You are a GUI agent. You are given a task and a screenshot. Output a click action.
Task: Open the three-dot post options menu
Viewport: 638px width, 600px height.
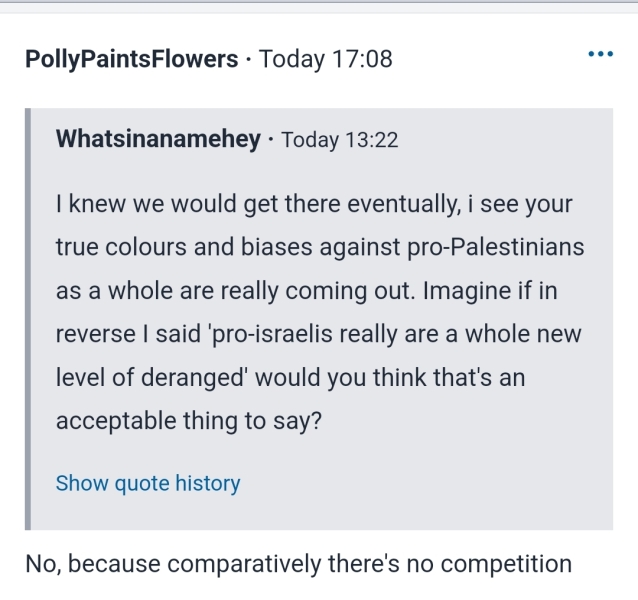[600, 54]
